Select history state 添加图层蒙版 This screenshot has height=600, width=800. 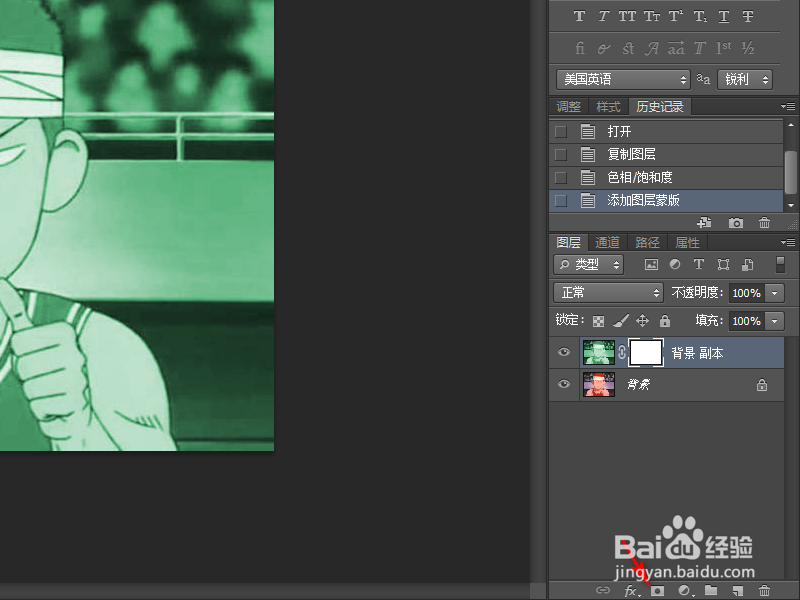[x=666, y=201]
